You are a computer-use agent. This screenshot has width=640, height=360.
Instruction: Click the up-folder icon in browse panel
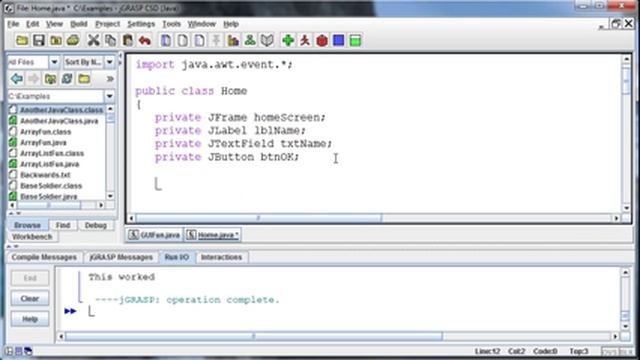[50, 78]
